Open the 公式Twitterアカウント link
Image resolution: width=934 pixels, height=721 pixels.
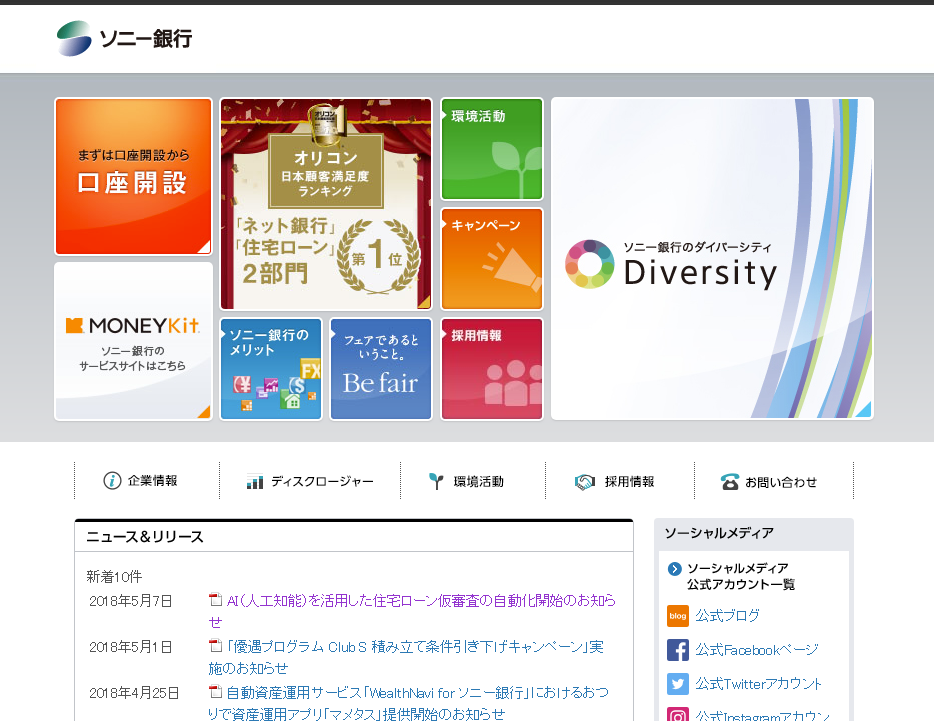(x=758, y=683)
